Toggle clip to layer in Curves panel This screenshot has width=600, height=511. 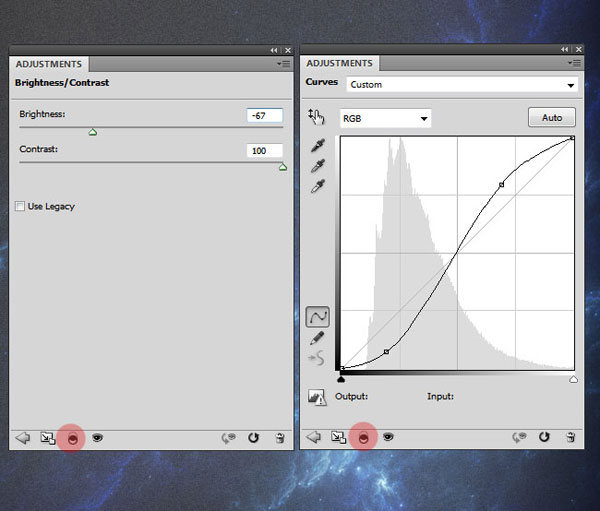coord(364,437)
